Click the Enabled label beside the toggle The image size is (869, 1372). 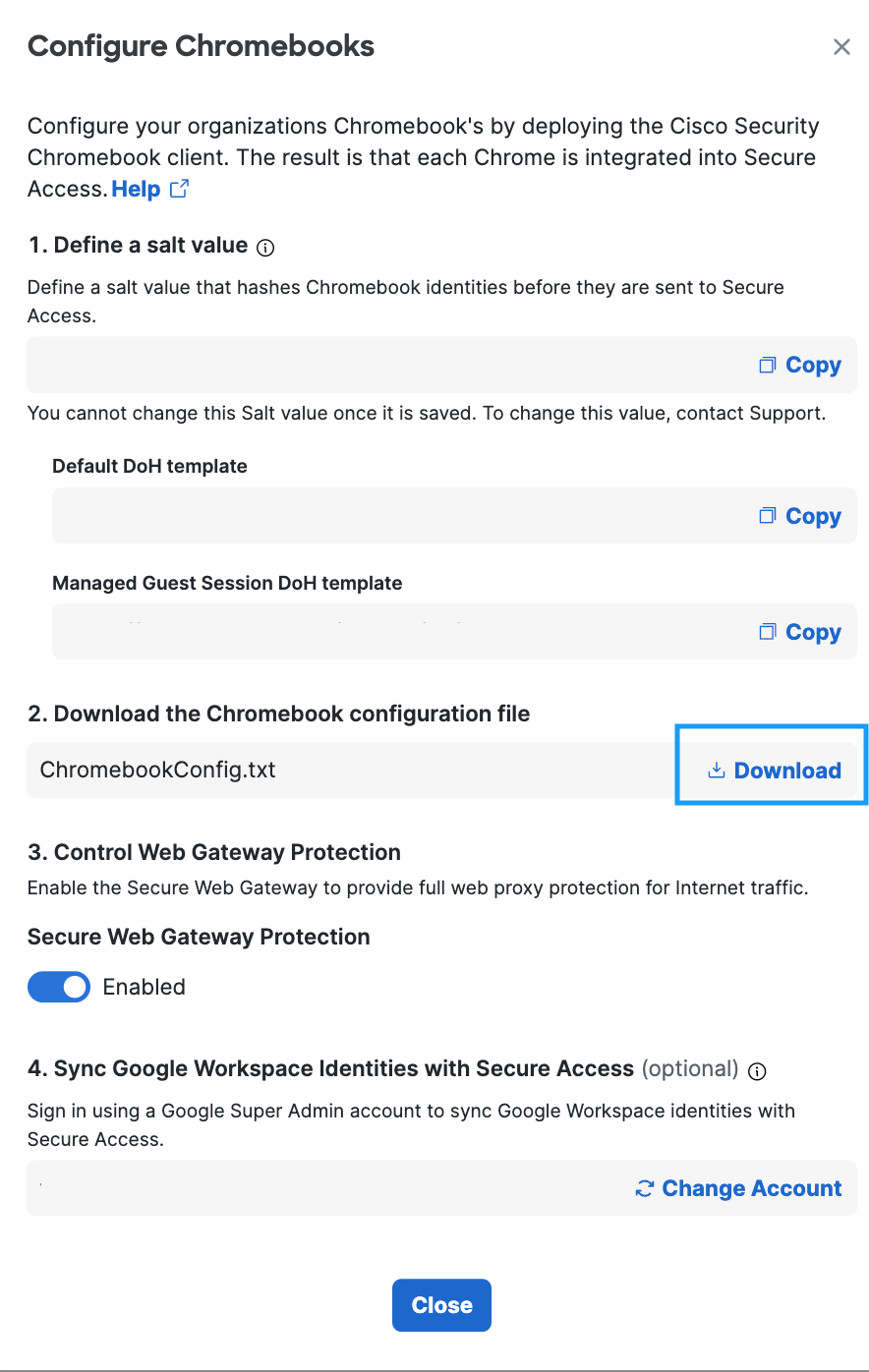(x=145, y=987)
